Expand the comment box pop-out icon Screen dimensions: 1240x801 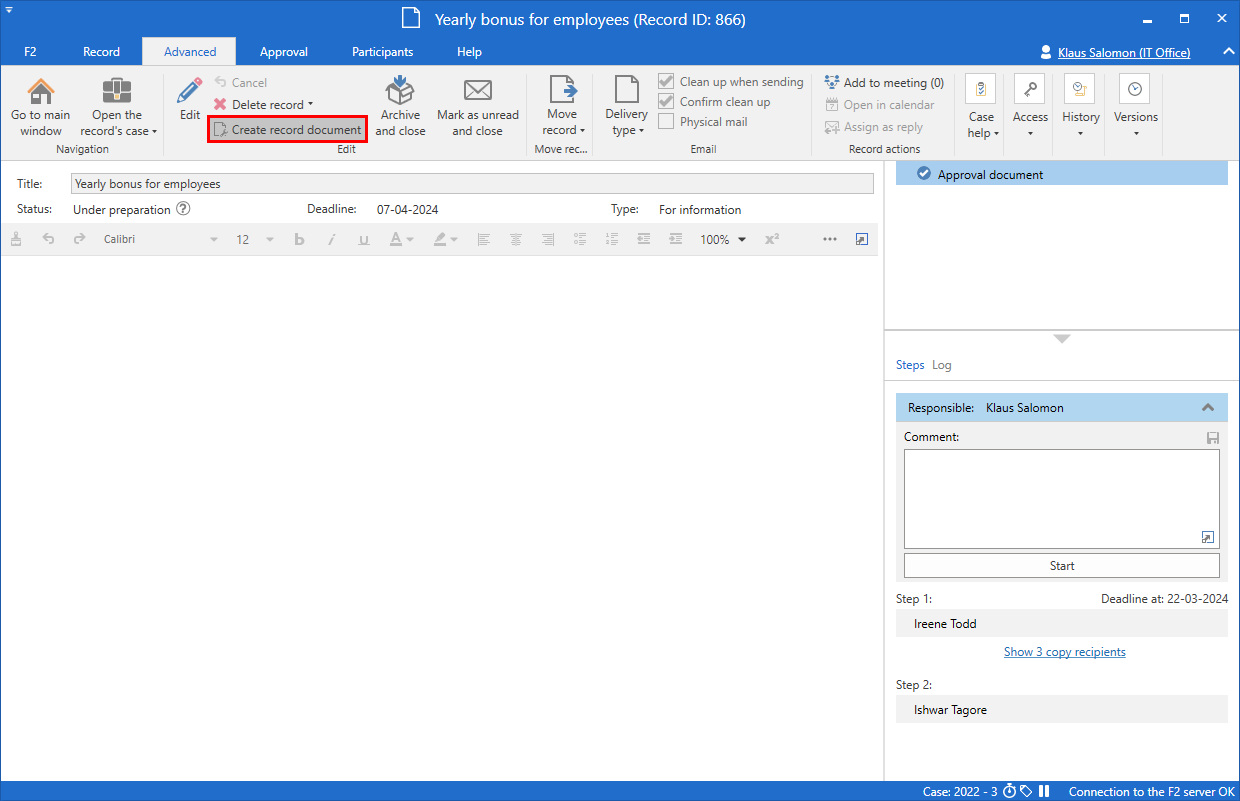pos(1208,538)
